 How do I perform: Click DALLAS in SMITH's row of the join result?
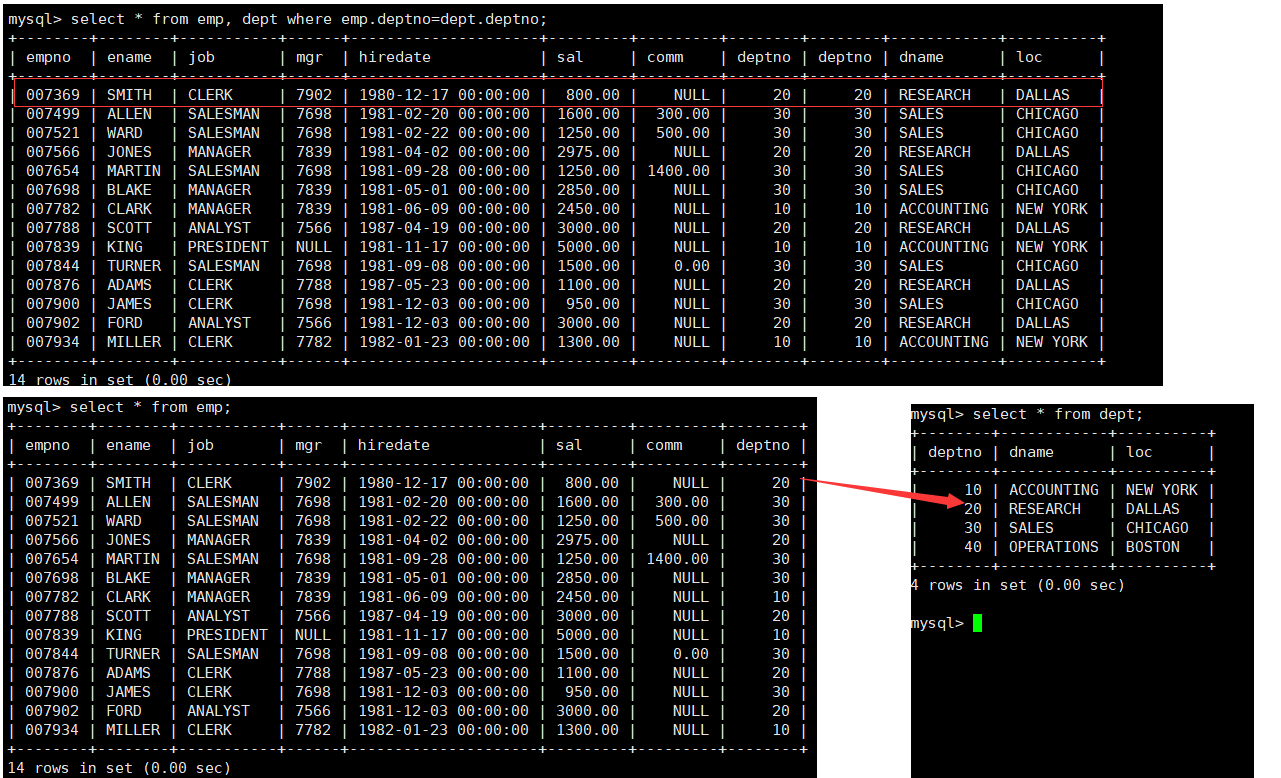pyautogui.click(x=1042, y=95)
